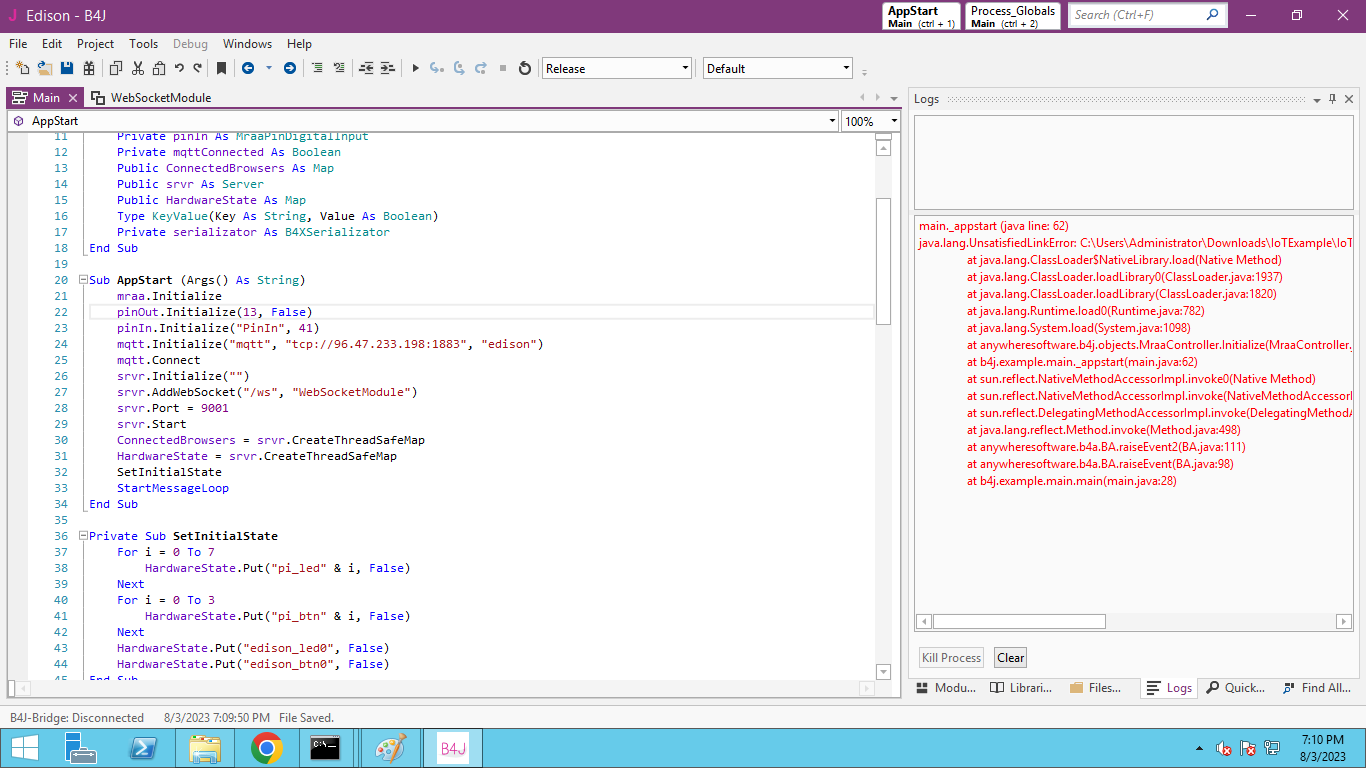The image size is (1366, 768).
Task: Open the editor zoom 100% dropdown
Action: (893, 121)
